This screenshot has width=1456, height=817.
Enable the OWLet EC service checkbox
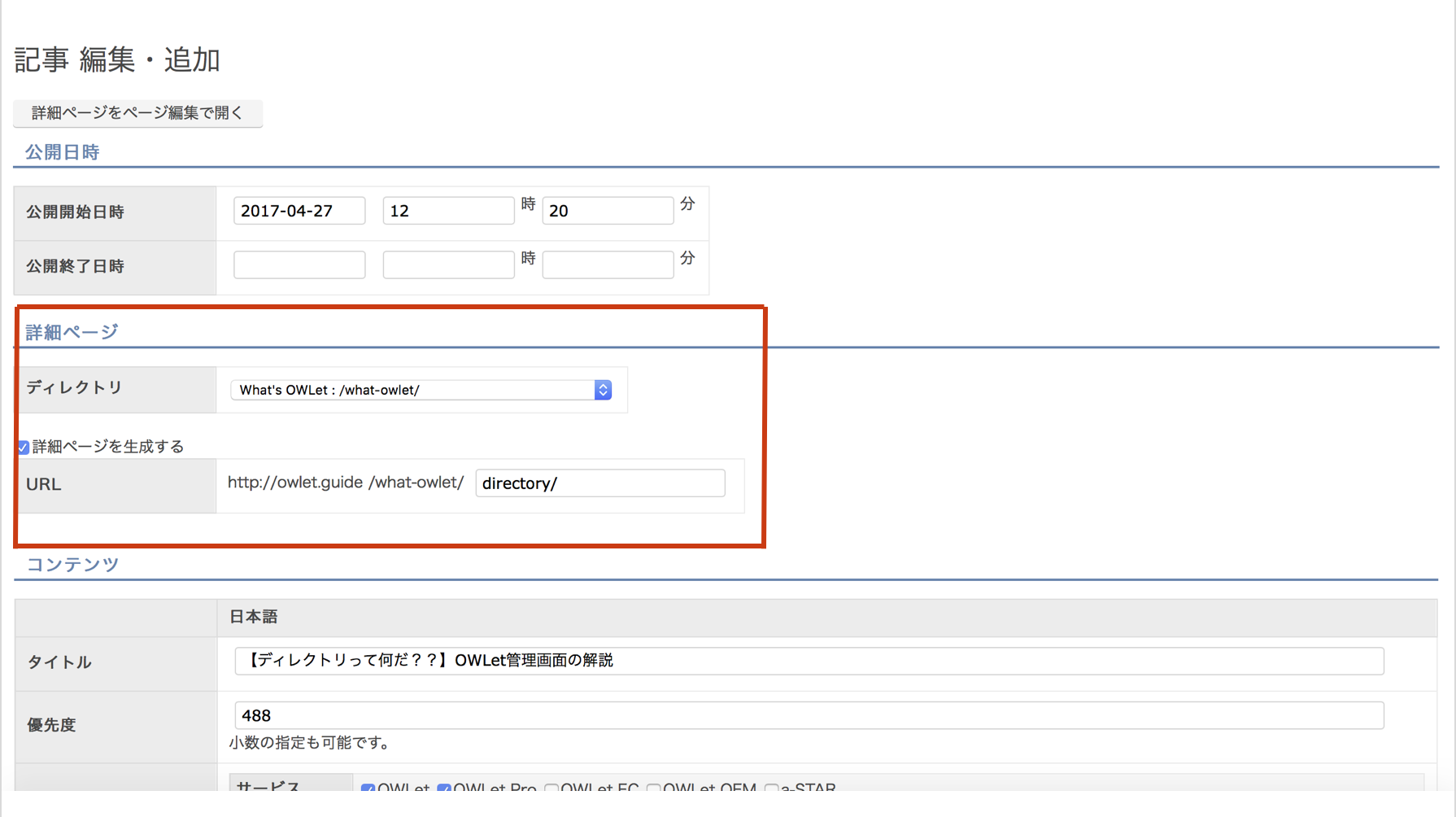pyautogui.click(x=551, y=788)
